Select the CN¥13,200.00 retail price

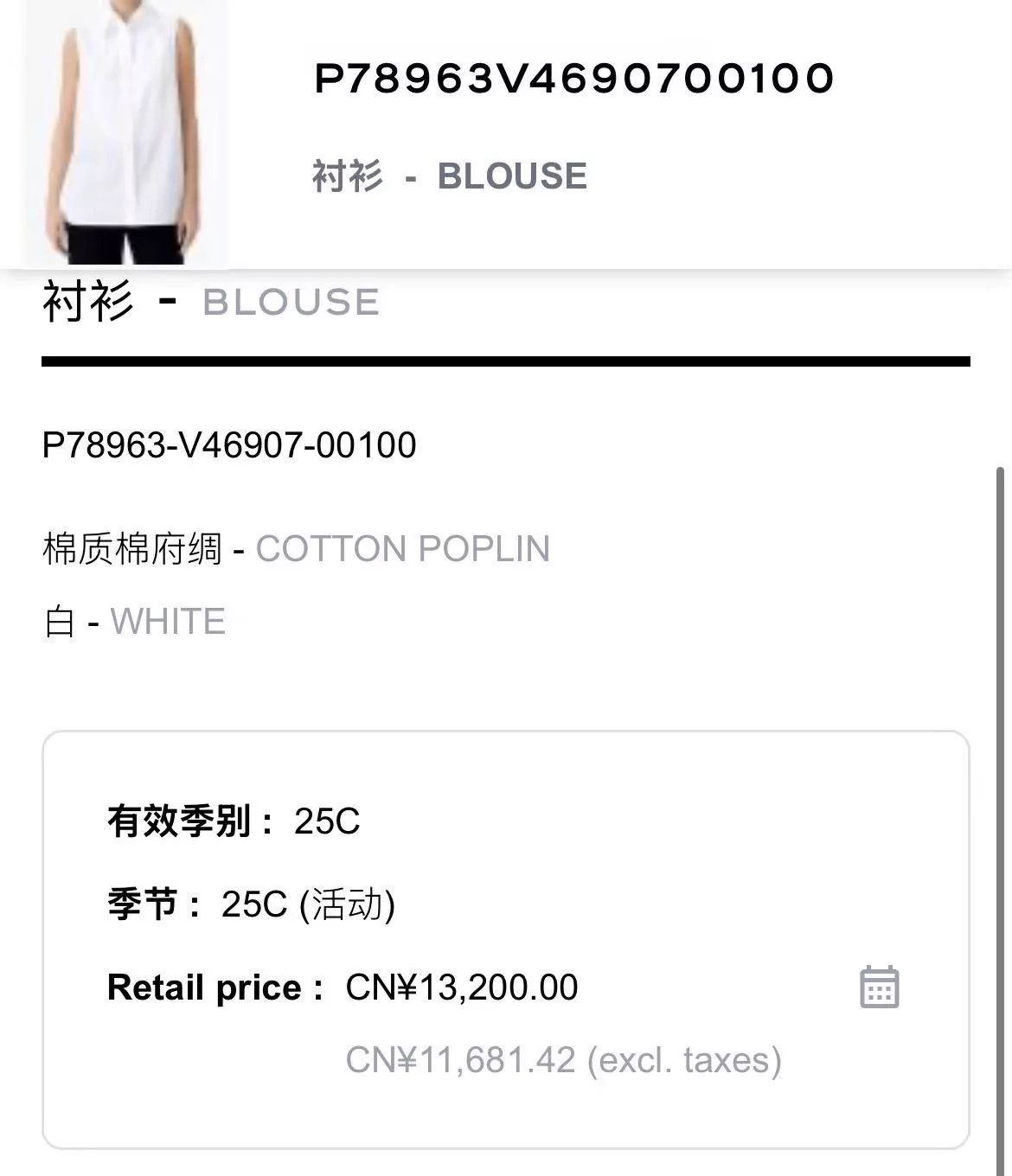(462, 987)
